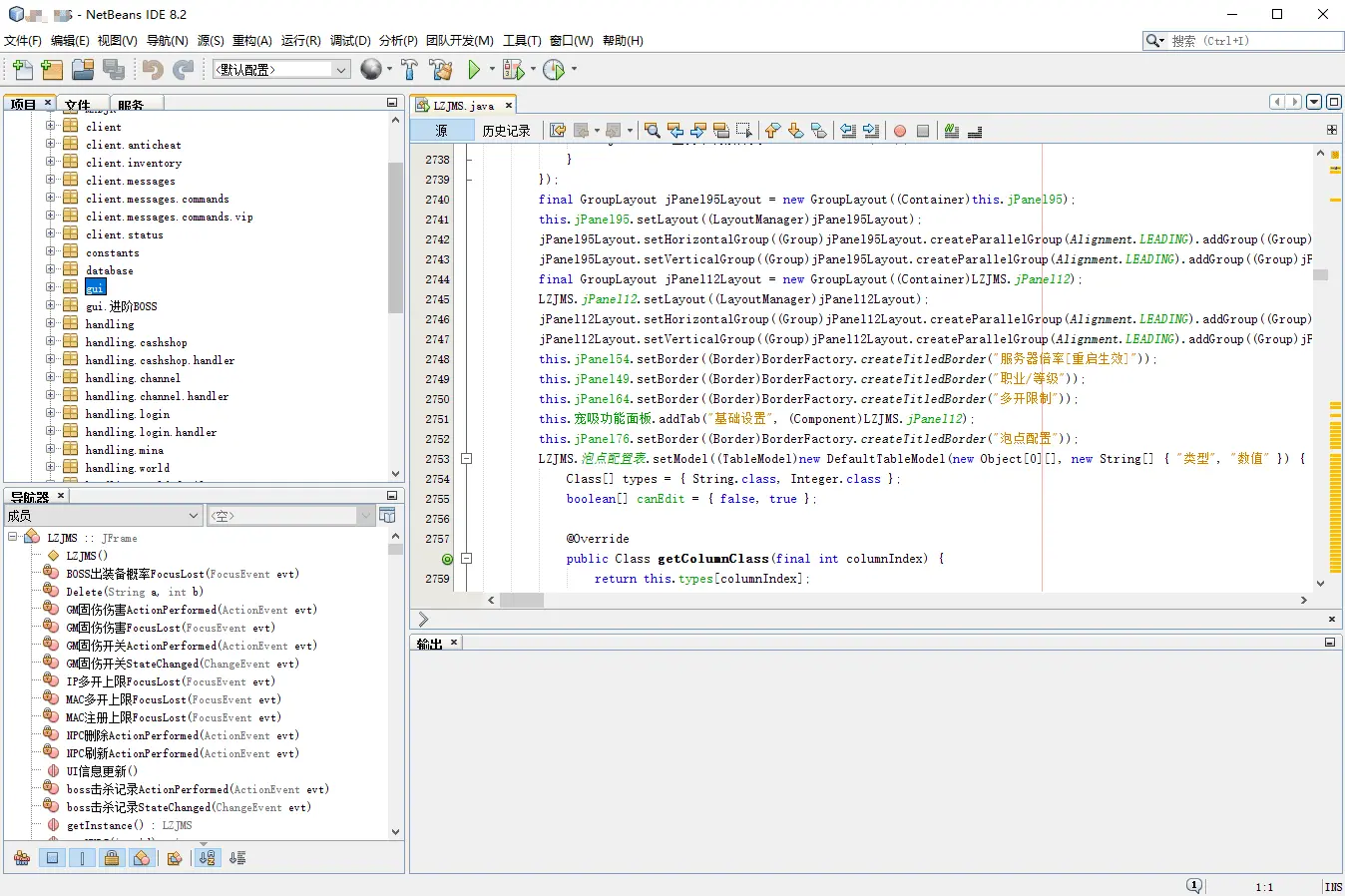Click the Last Edit icon in editor toolbar
1345x896 pixels.
coord(558,131)
